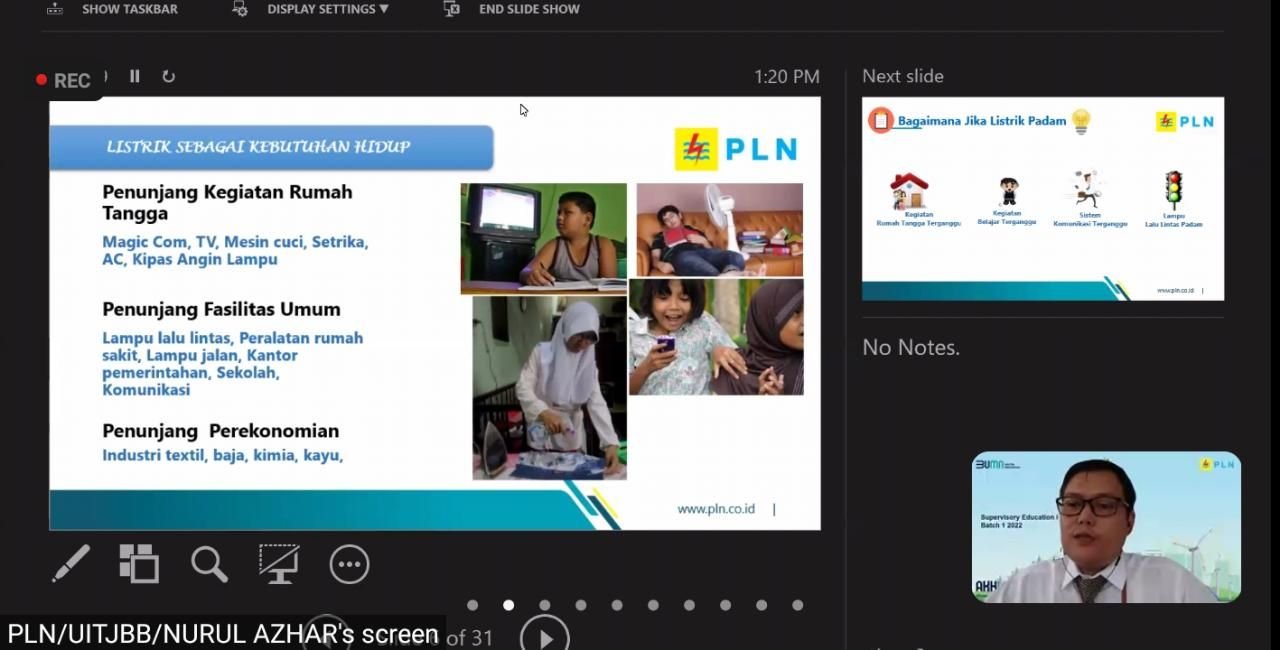This screenshot has width=1280, height=650.
Task: Click the Display Settings gear icon
Action: point(239,9)
